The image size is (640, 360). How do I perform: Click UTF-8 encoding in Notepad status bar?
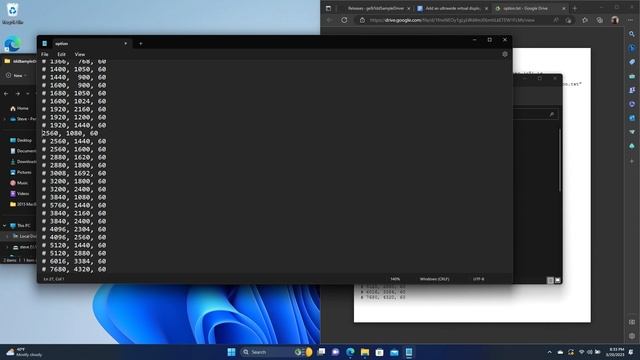(478, 279)
